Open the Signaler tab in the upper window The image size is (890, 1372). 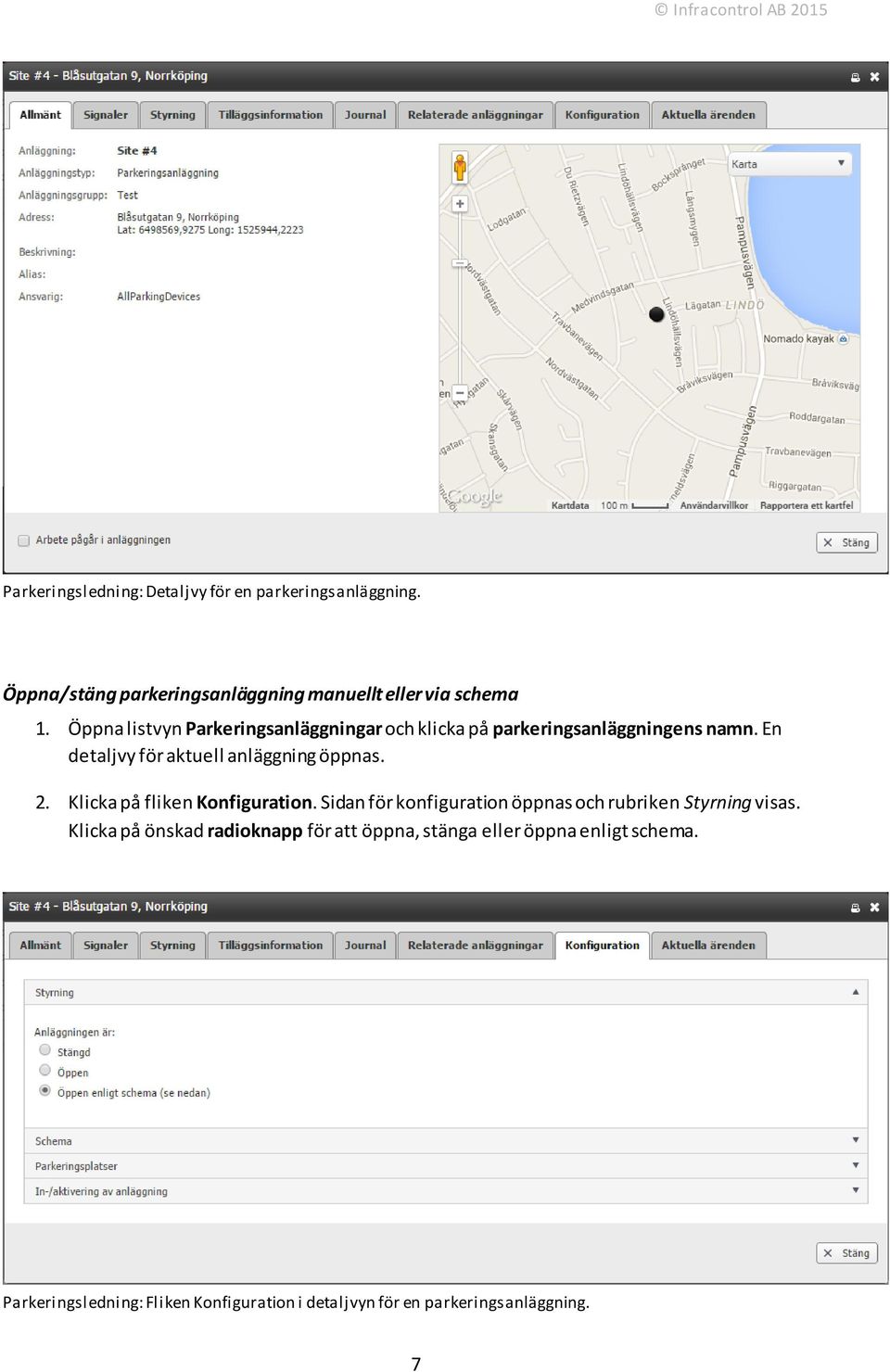(x=106, y=115)
